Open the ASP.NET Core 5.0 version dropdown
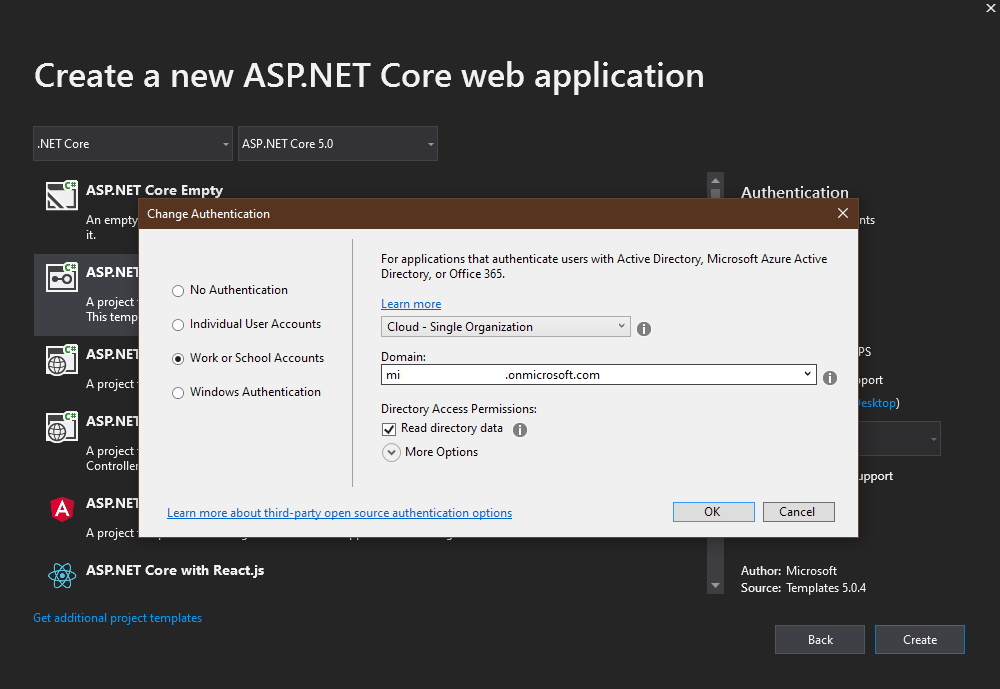 pyautogui.click(x=337, y=144)
